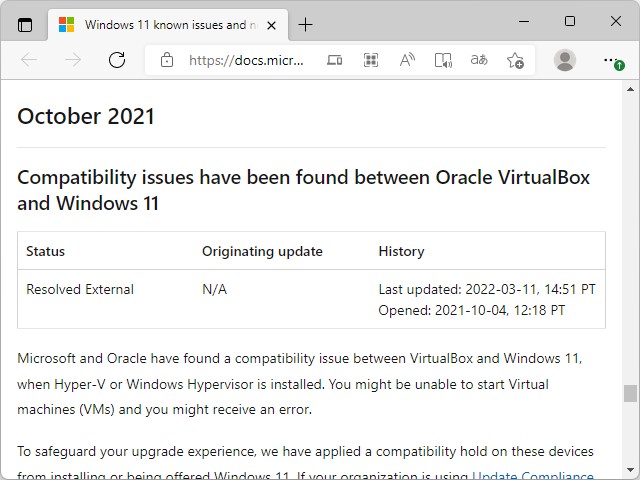
Task: View site information via the lock icon
Action: coord(167,60)
